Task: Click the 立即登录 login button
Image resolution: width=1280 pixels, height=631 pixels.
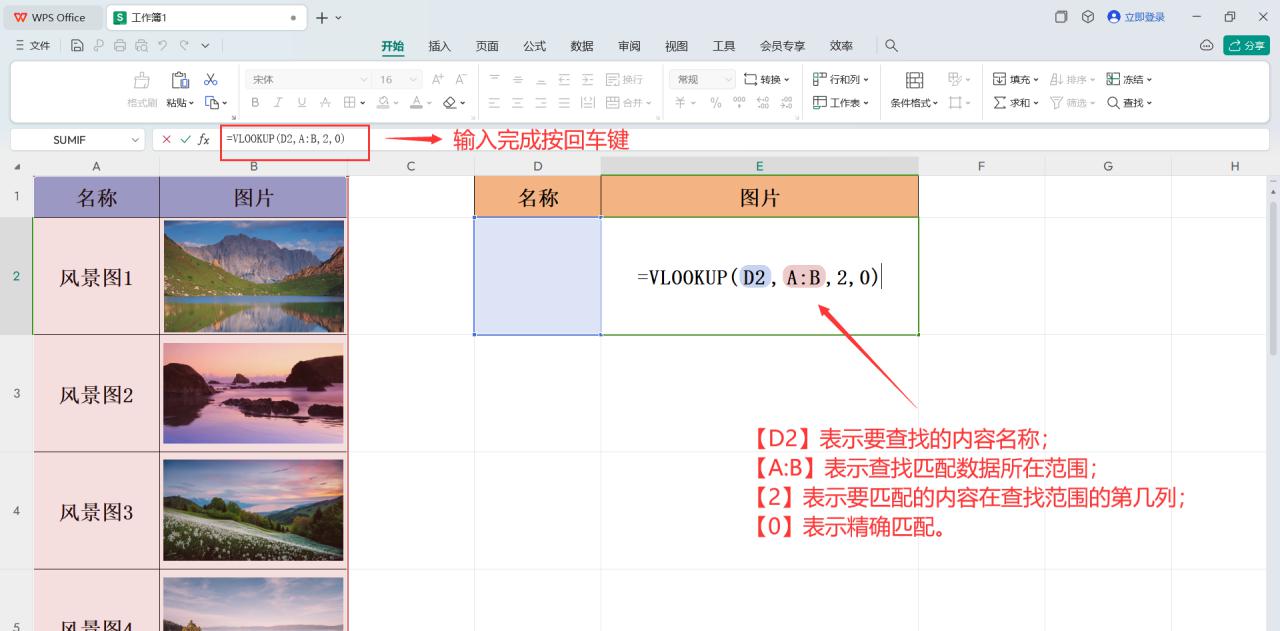Action: pos(1137,17)
